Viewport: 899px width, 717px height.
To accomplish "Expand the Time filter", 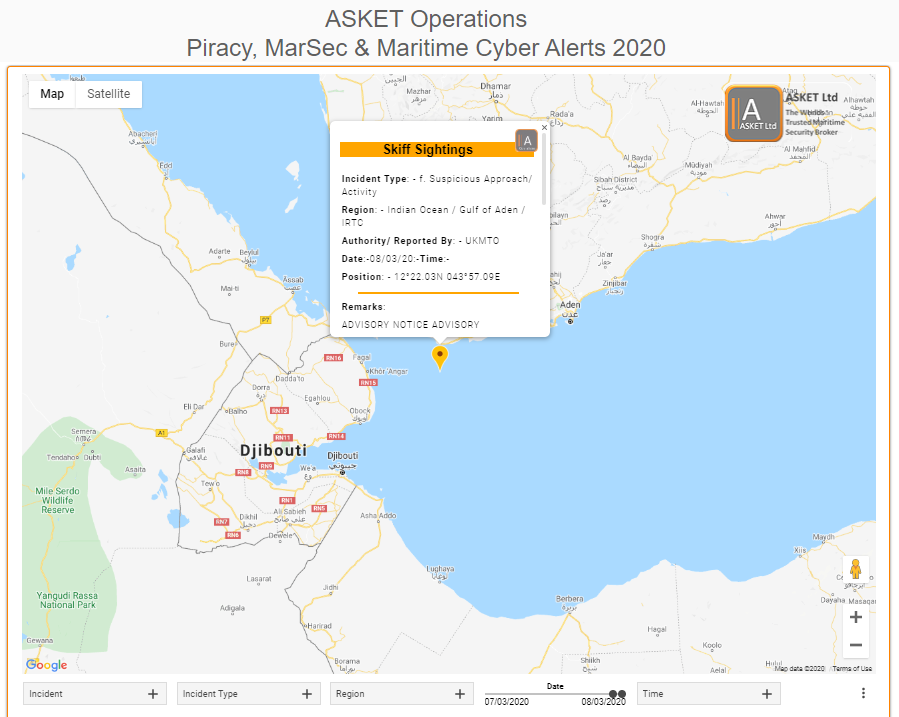I will point(709,694).
